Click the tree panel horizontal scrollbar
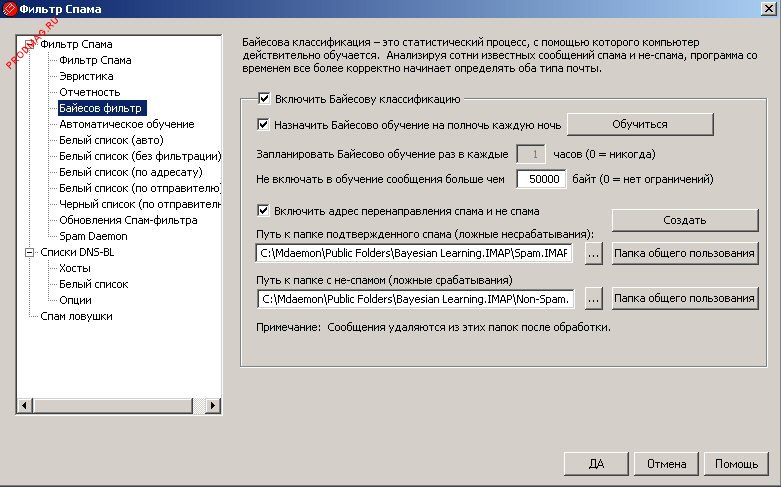This screenshot has width=781, height=487. coord(120,406)
